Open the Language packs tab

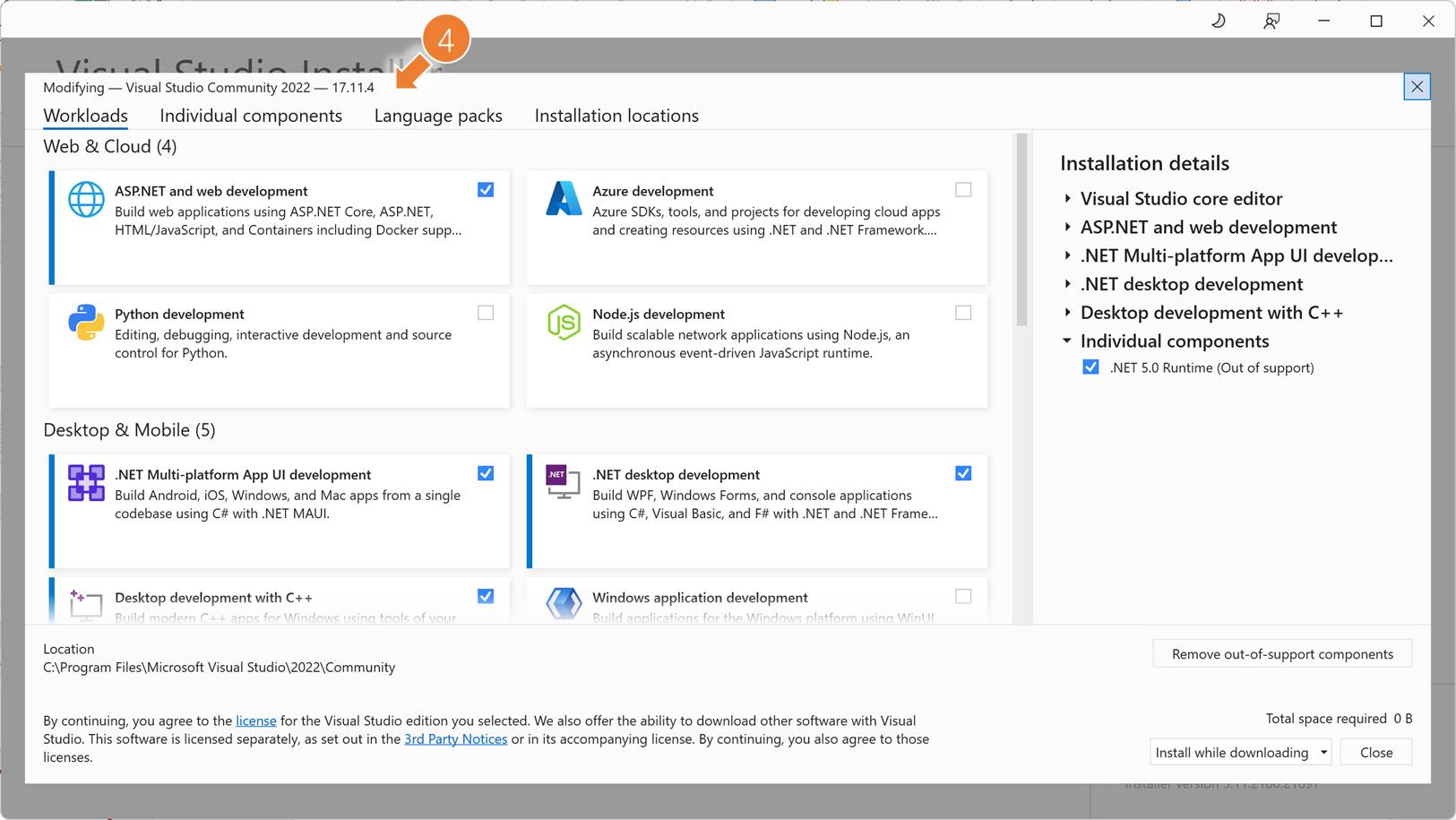click(x=438, y=116)
